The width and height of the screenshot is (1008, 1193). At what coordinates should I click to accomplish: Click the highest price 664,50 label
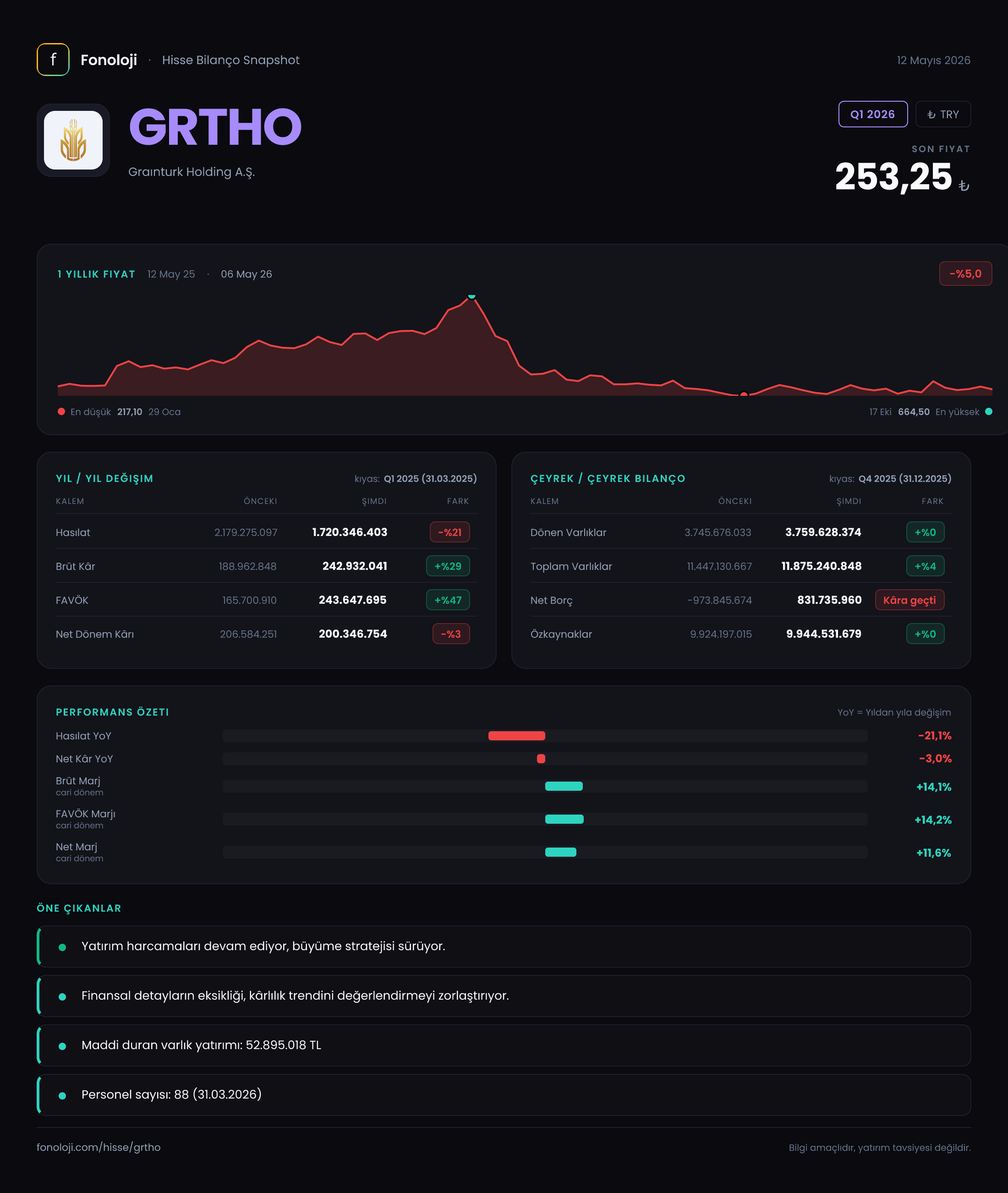[913, 411]
